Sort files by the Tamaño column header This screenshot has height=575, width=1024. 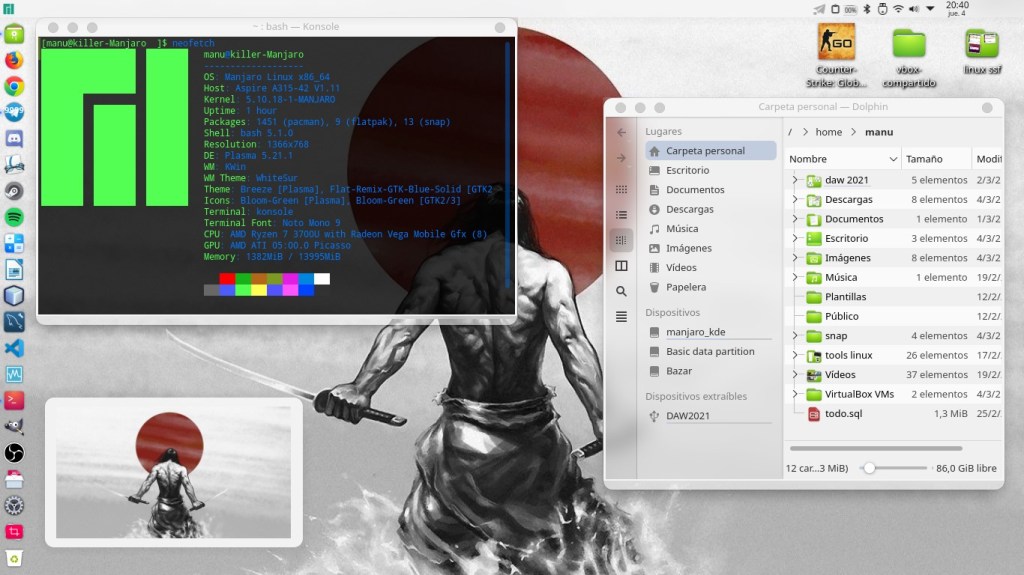[924, 159]
